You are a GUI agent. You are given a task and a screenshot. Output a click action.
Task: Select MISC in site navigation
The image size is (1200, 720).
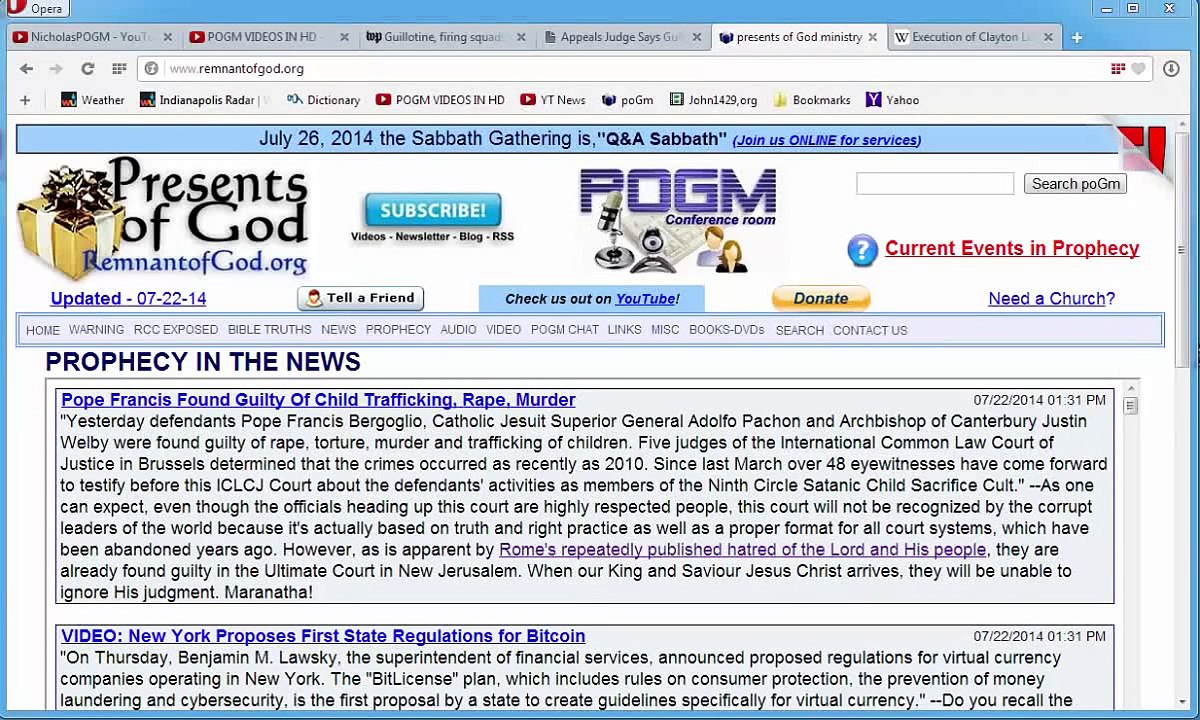pos(665,330)
